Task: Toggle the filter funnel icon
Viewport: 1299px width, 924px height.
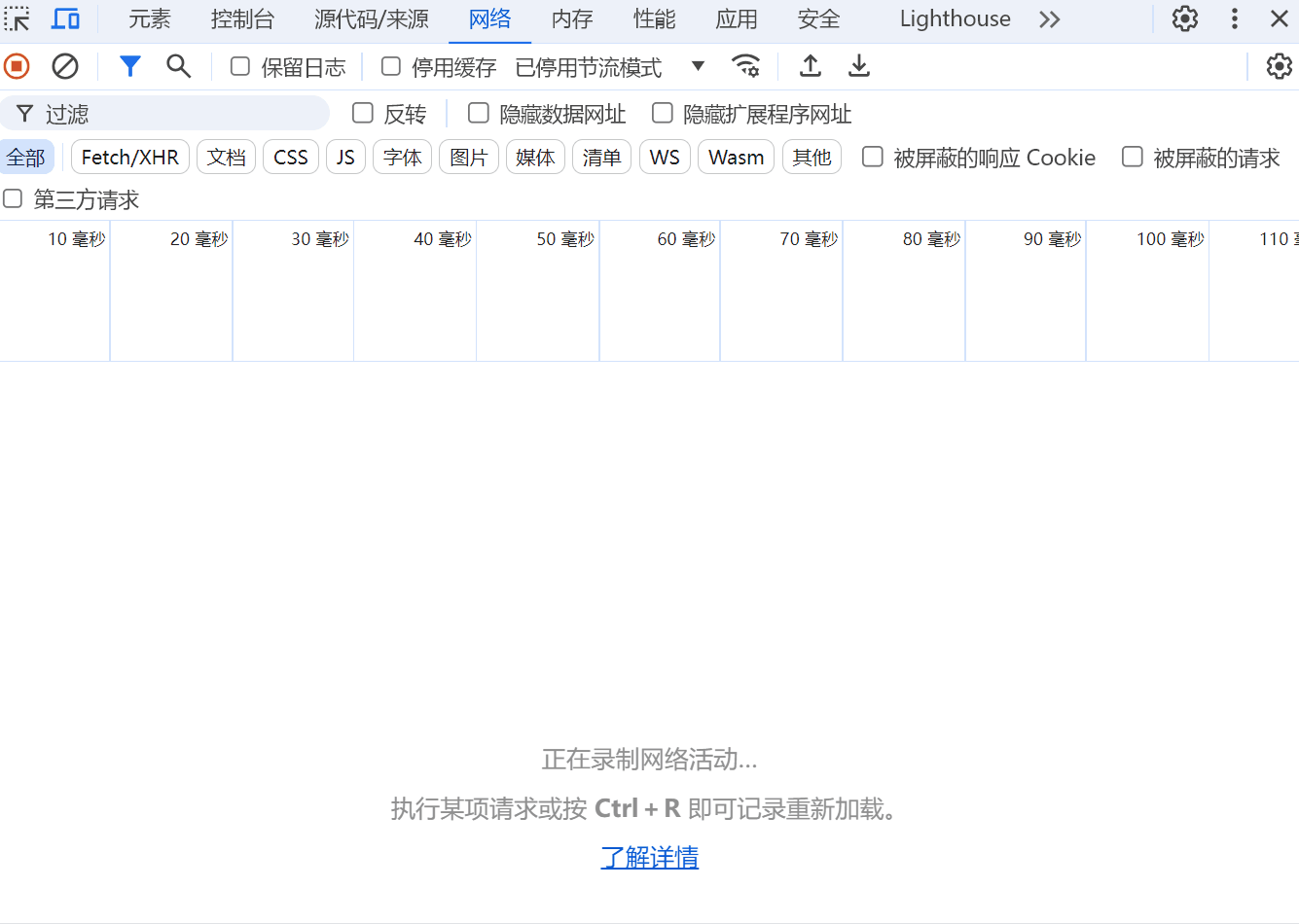Action: pyautogui.click(x=130, y=66)
